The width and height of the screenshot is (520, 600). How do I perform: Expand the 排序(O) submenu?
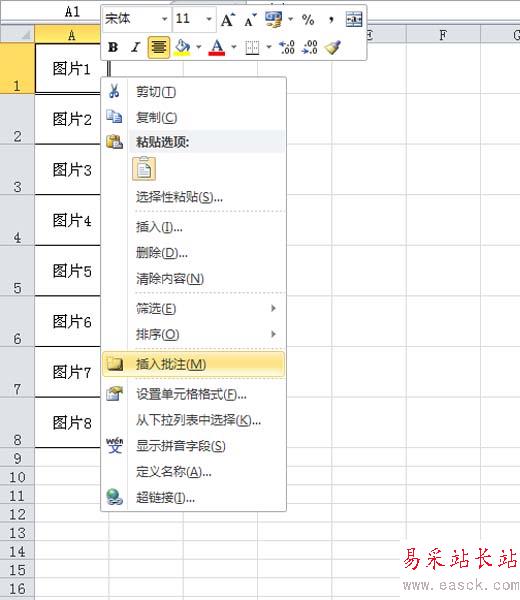(194, 334)
